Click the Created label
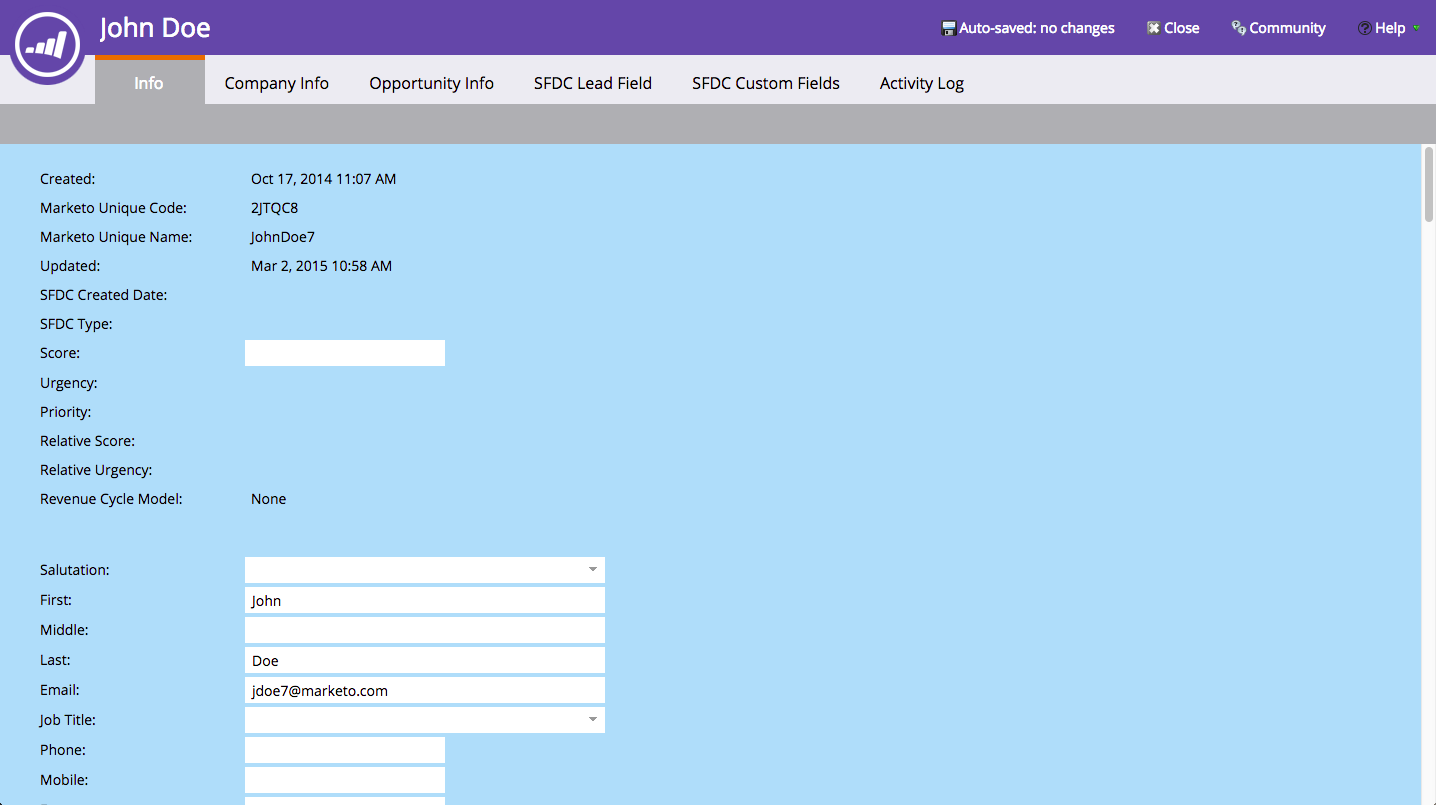Screen dimensions: 1436x805 pos(68,179)
